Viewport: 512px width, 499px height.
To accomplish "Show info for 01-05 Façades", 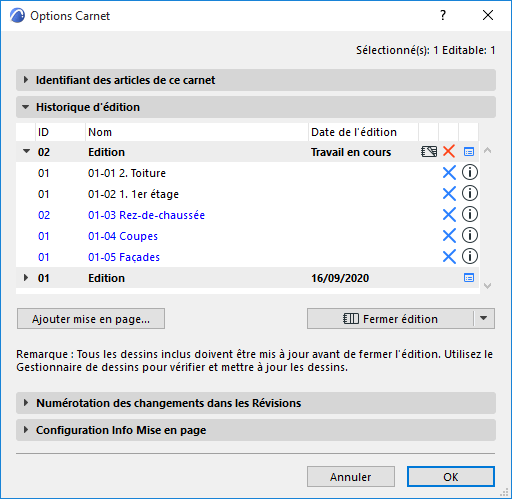I will click(x=470, y=257).
